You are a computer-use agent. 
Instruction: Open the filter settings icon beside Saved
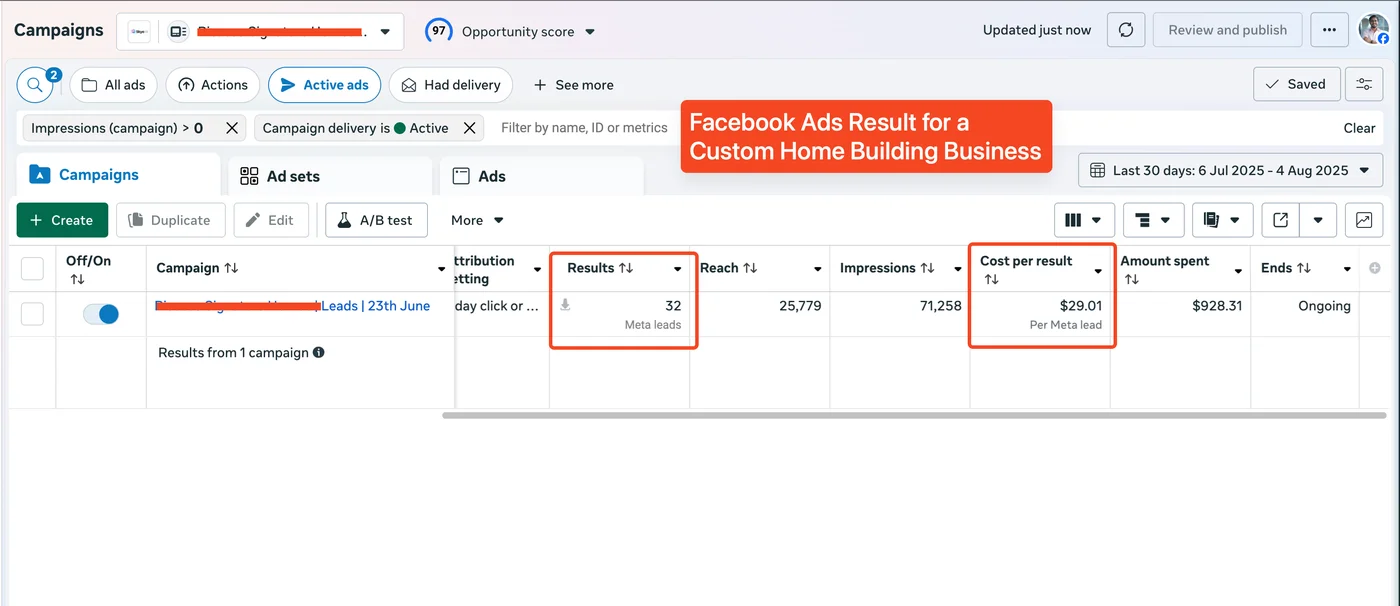(1364, 84)
